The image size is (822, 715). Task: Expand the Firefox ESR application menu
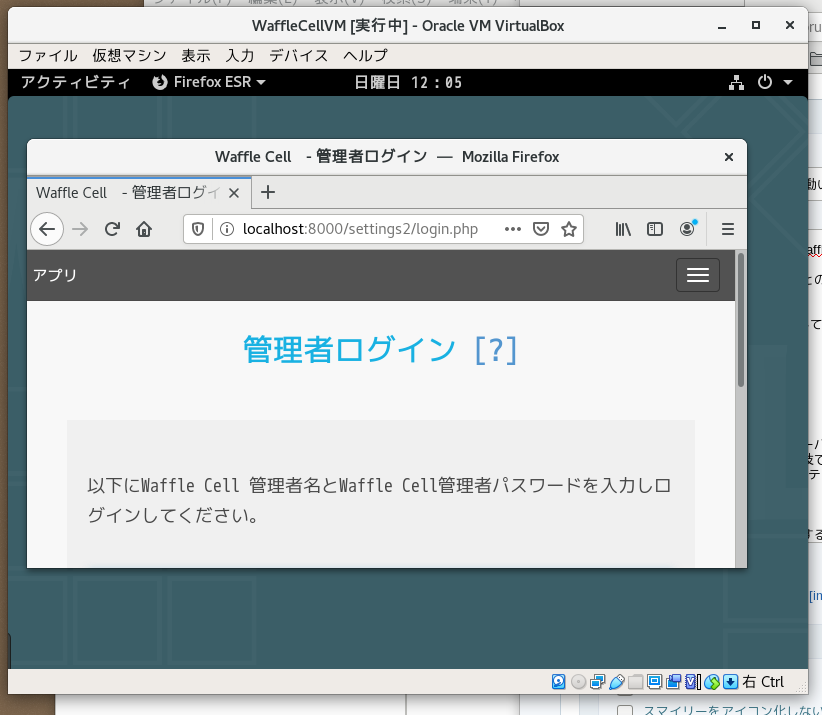pyautogui.click(x=209, y=82)
